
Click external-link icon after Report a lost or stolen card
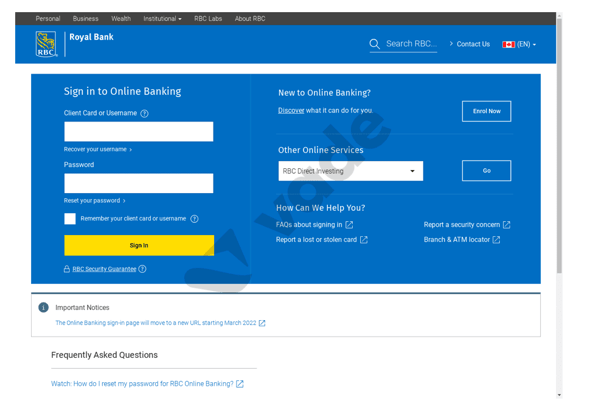[364, 240]
